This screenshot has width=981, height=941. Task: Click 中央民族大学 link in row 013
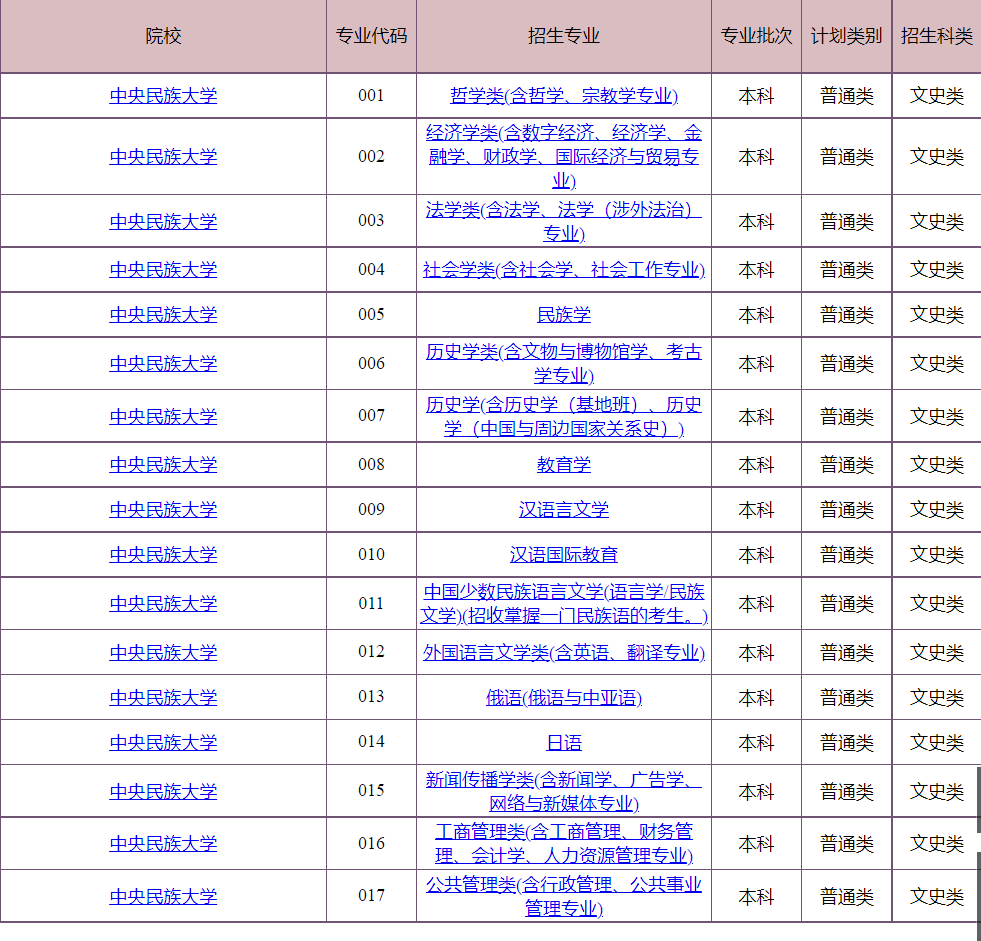(x=163, y=698)
